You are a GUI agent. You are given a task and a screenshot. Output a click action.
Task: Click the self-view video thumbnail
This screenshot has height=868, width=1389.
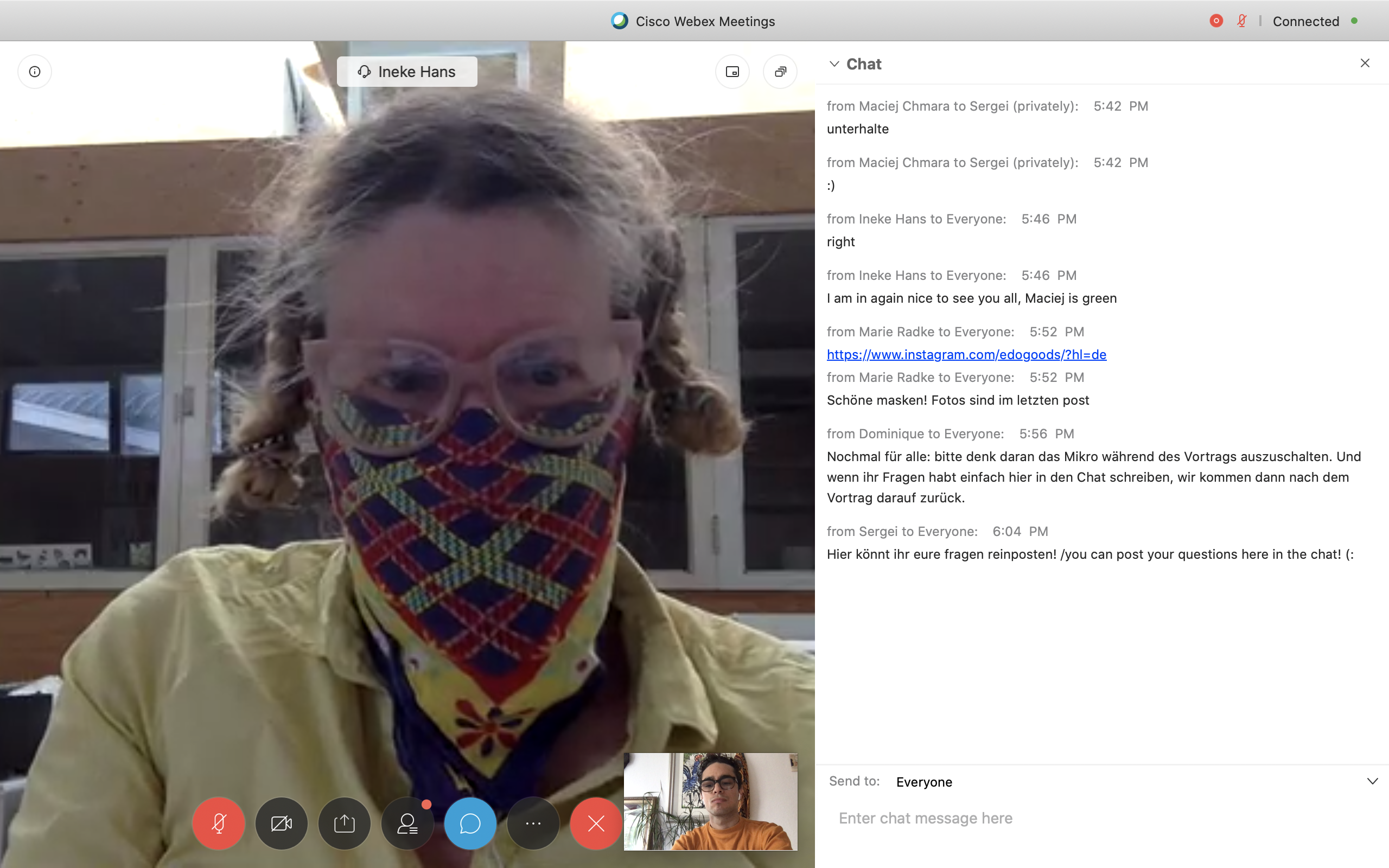[711, 801]
